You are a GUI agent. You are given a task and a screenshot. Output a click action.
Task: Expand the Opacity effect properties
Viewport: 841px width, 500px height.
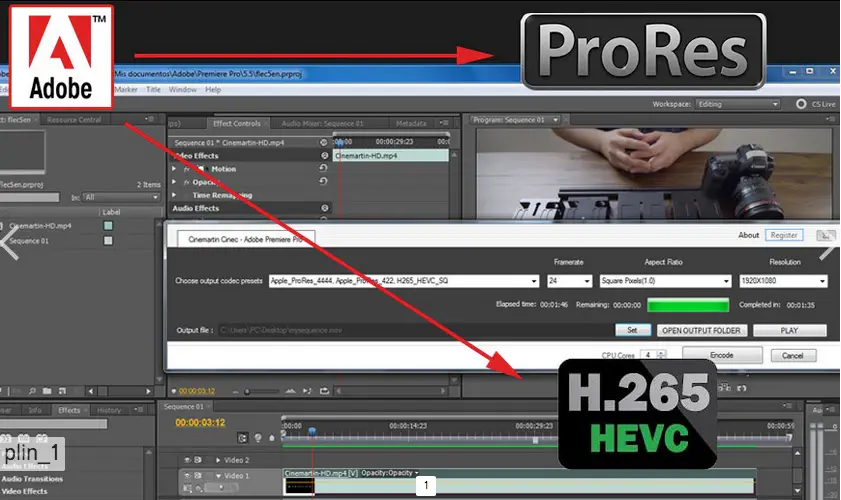[x=174, y=182]
